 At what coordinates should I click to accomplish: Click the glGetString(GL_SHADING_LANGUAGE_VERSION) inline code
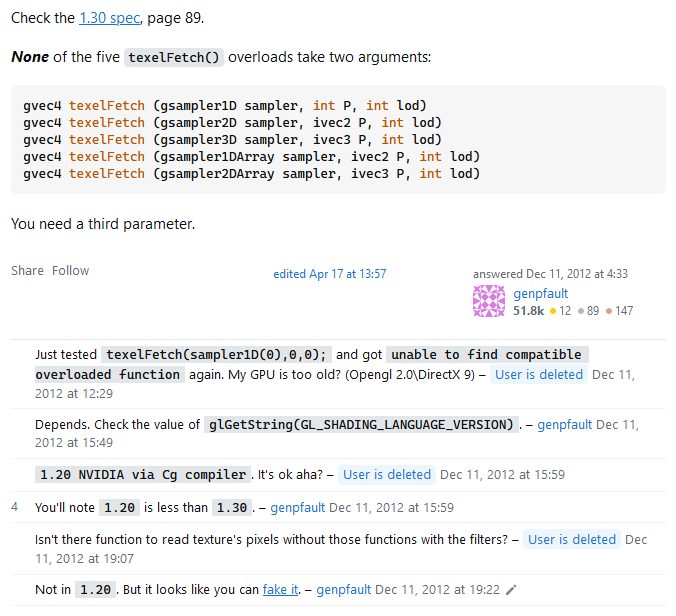pyautogui.click(x=361, y=425)
